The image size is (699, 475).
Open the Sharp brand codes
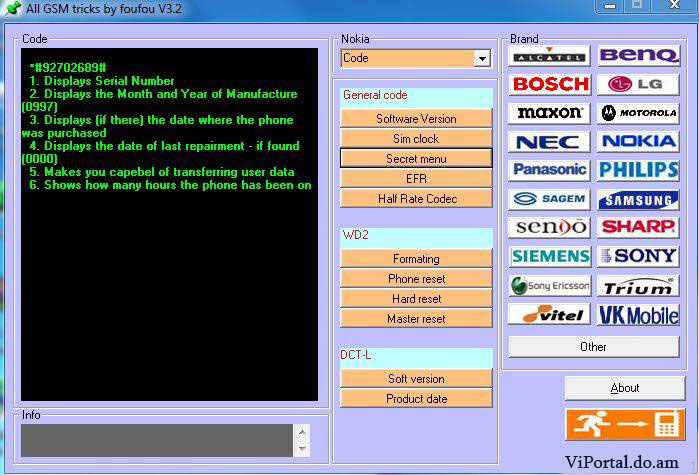click(x=638, y=228)
